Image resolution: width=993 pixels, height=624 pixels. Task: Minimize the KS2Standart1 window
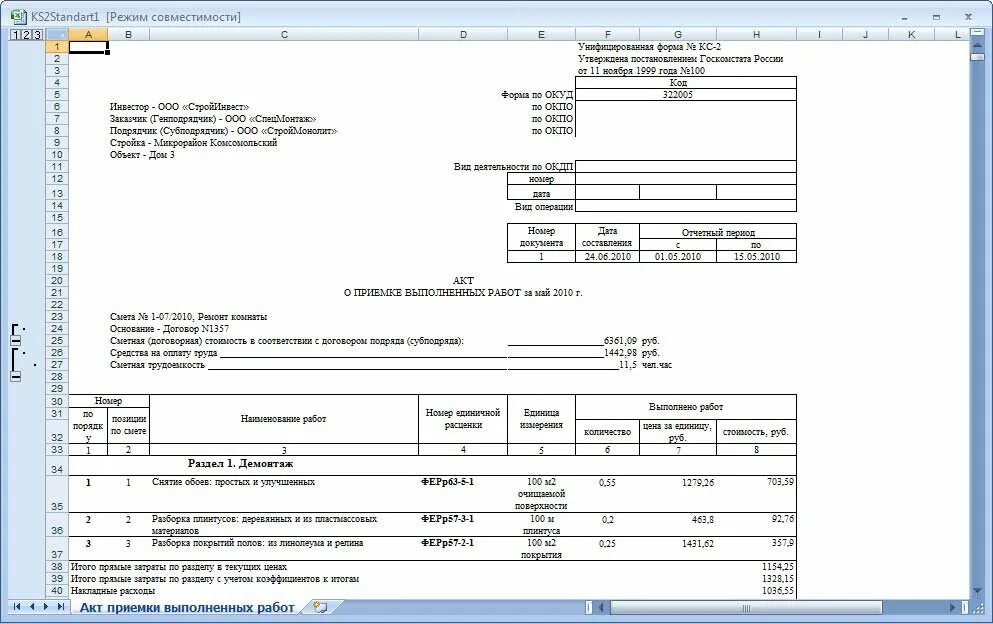point(904,17)
